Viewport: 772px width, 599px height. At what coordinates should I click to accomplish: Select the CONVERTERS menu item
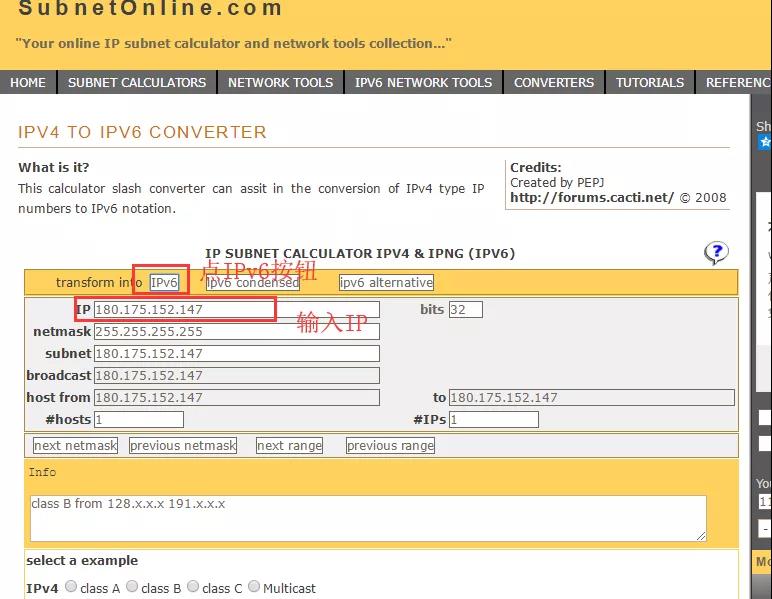[x=554, y=83]
